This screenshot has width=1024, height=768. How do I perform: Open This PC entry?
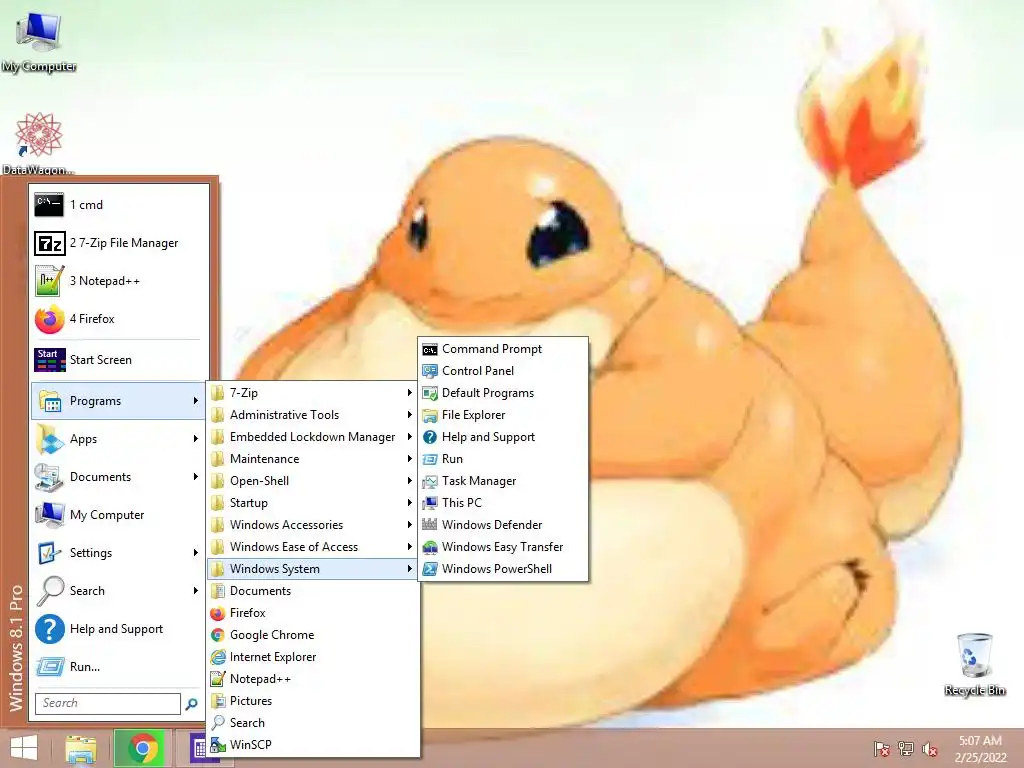click(x=503, y=503)
